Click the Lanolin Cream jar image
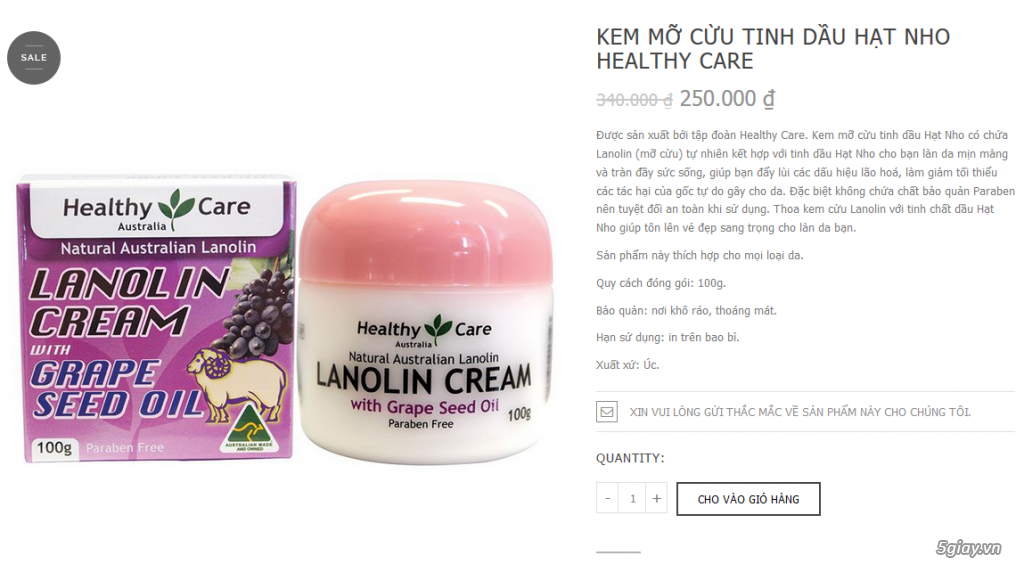The width and height of the screenshot is (1024, 564). point(425,322)
